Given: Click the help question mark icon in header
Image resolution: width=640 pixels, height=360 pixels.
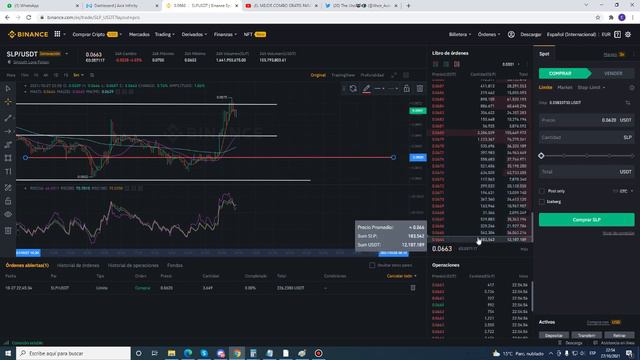Looking at the screenshot, I should point(617,35).
